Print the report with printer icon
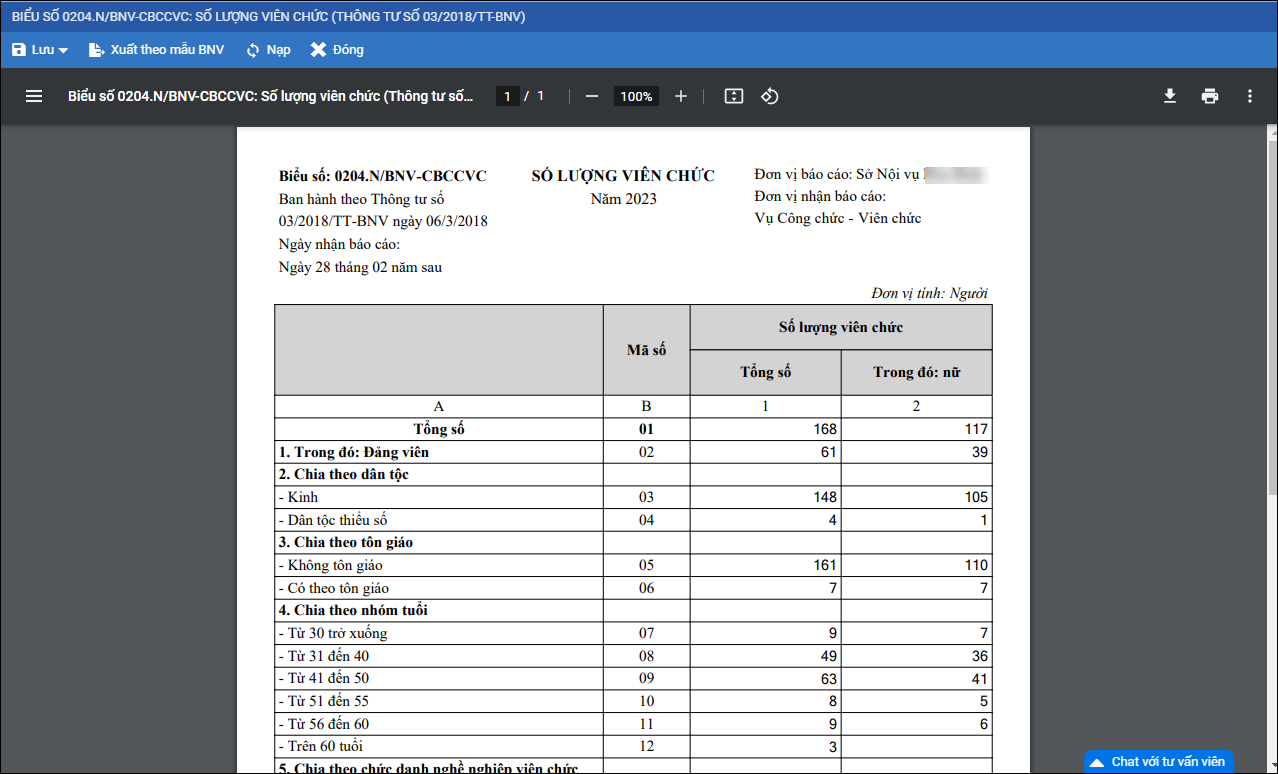Screen dimensions: 1278x774 coord(1210,96)
